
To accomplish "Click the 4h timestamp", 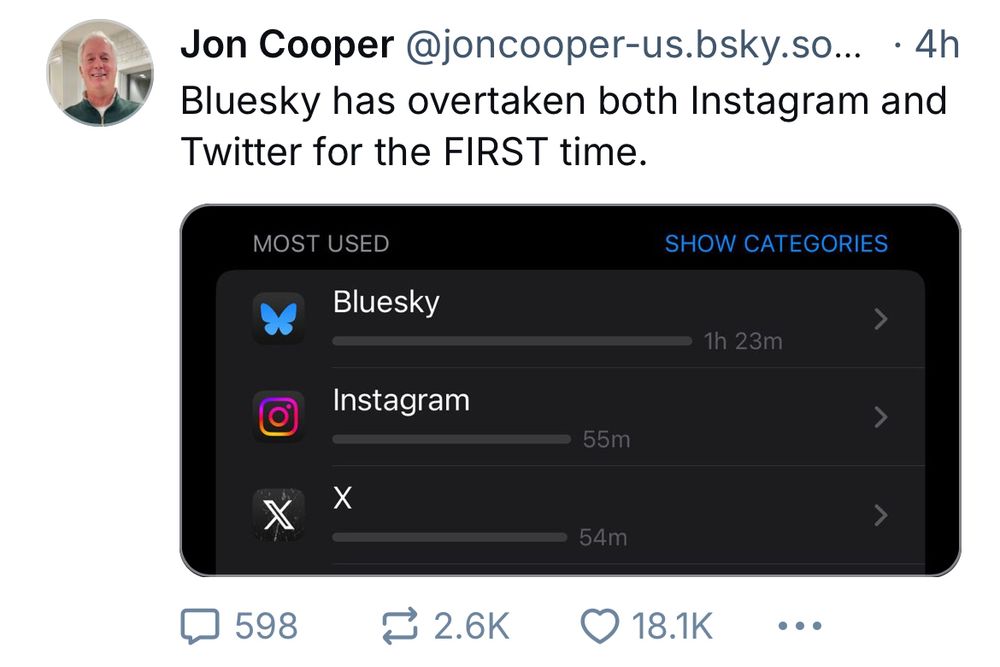I will 937,45.
